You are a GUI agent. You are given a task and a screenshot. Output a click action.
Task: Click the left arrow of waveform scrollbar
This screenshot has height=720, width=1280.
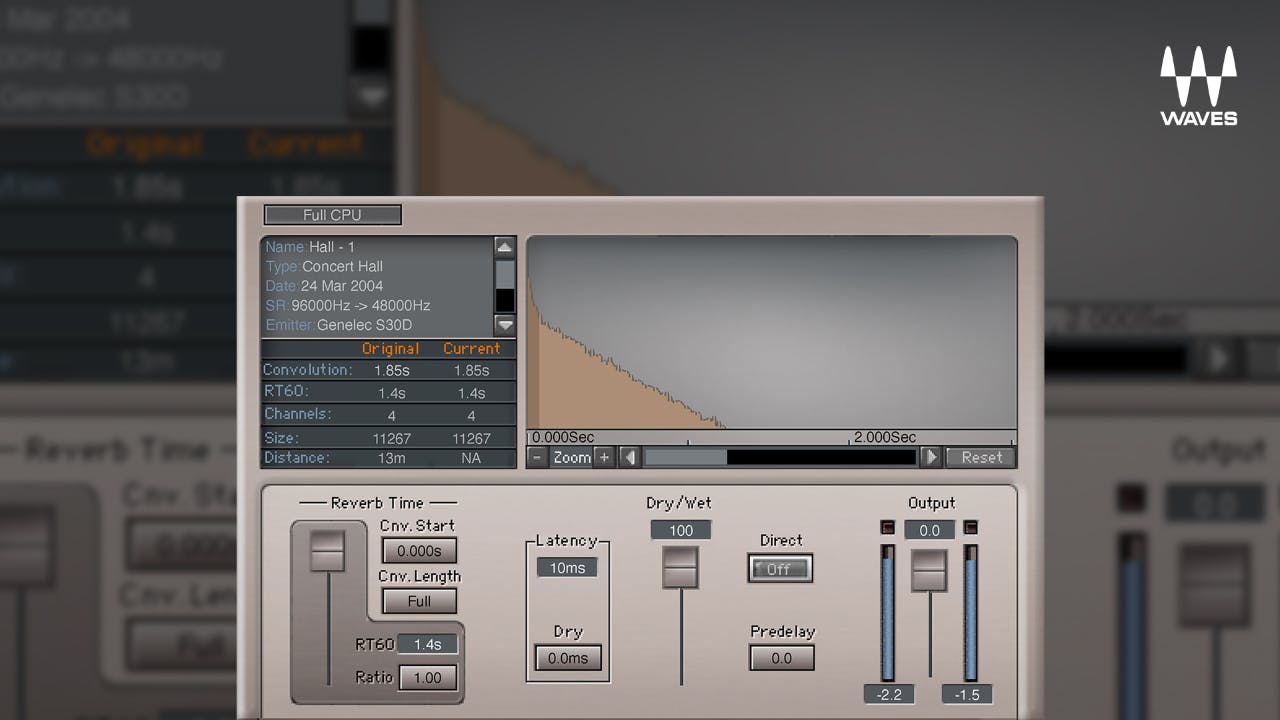630,457
